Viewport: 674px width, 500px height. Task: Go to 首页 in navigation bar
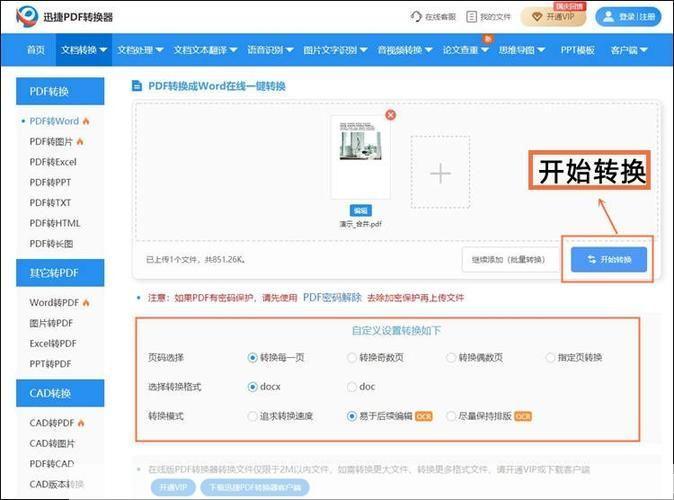[x=36, y=50]
